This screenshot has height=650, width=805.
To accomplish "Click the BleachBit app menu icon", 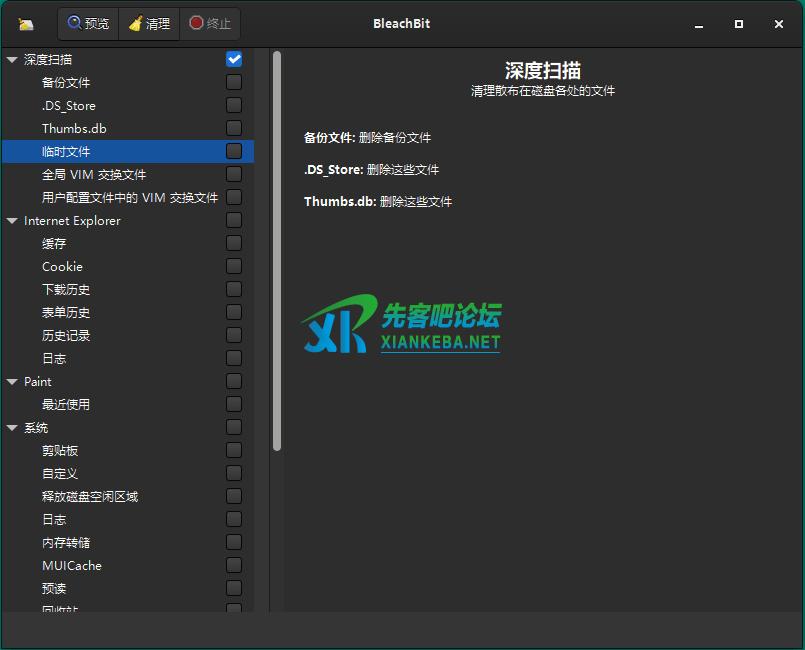I will coord(26,24).
